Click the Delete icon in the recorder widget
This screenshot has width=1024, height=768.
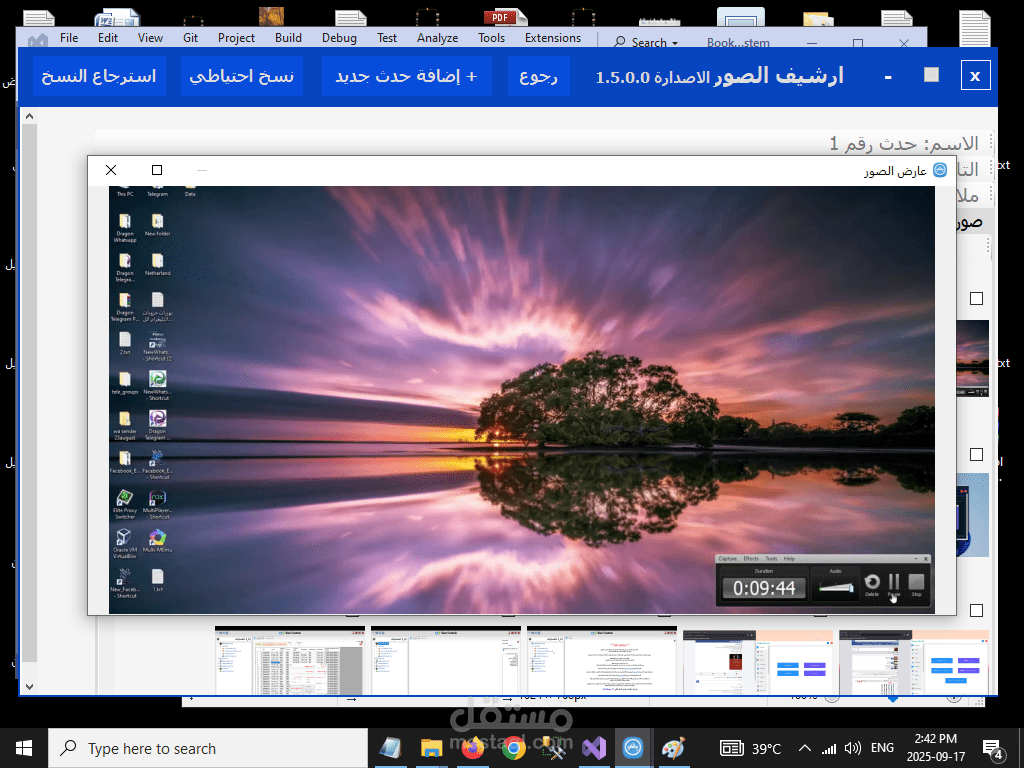tap(872, 584)
